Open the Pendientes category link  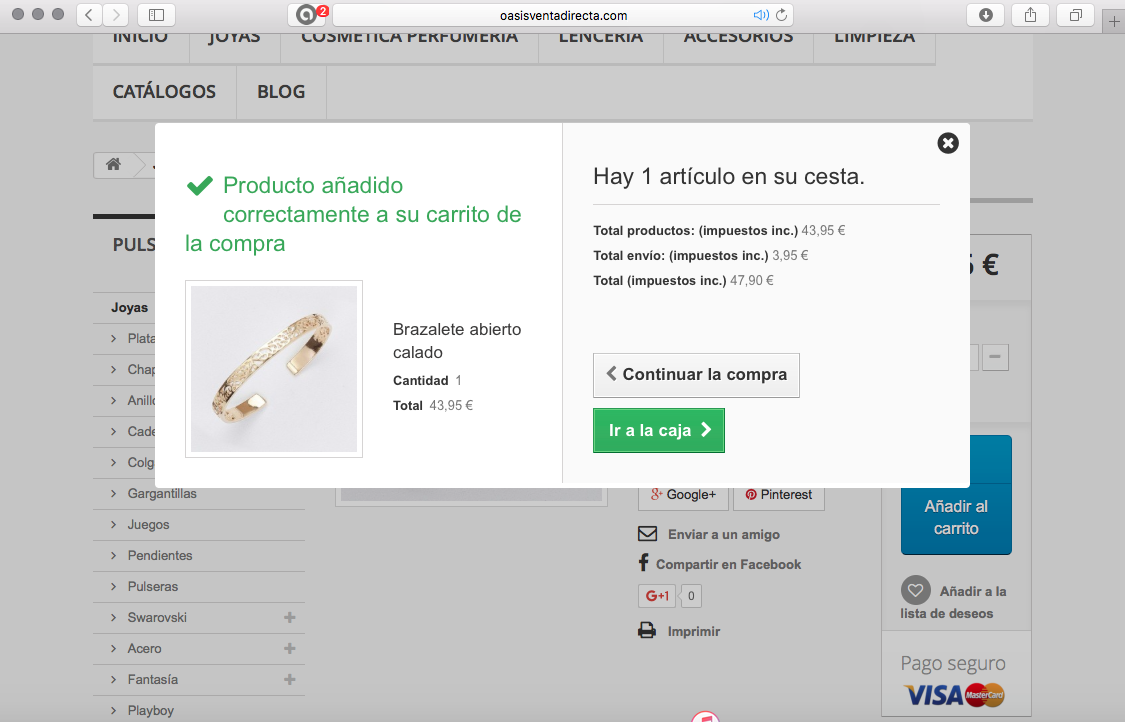[x=160, y=555]
